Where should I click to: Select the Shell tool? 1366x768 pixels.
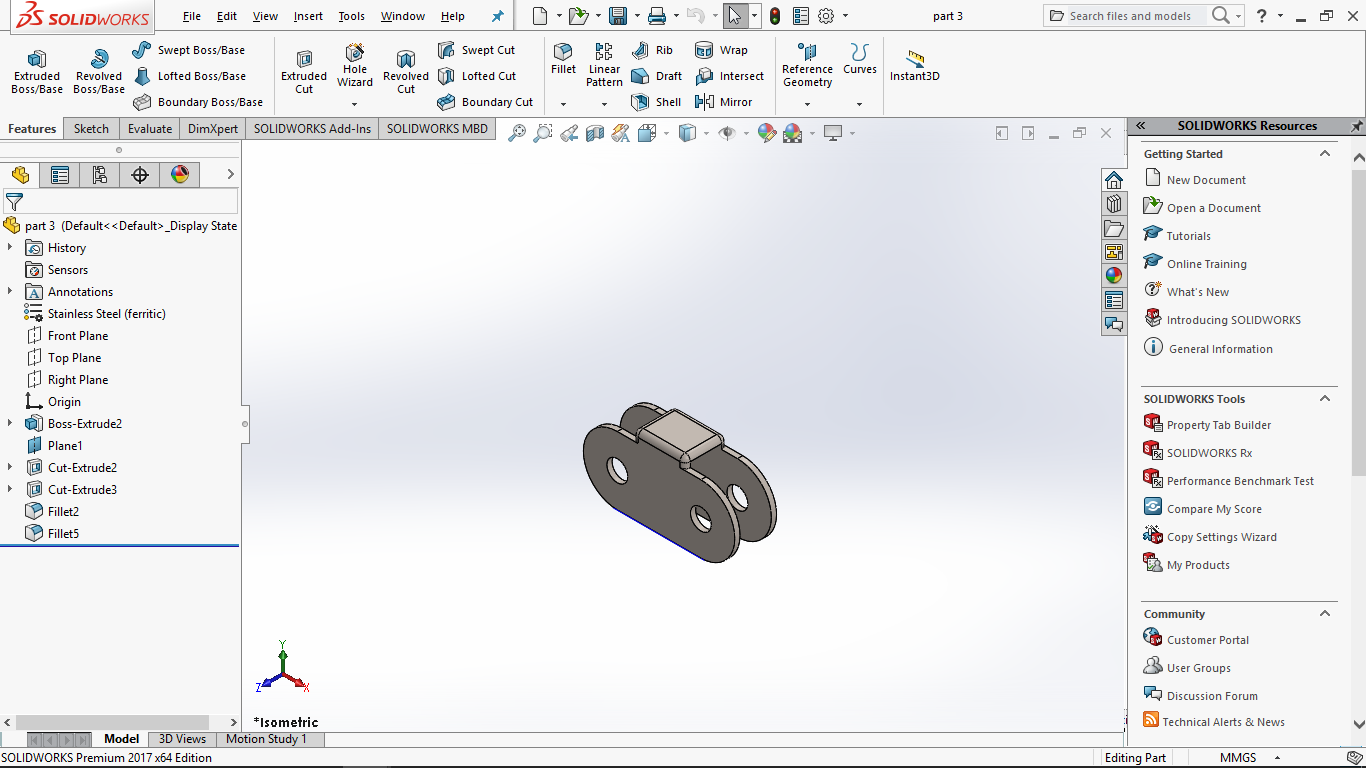(x=657, y=102)
